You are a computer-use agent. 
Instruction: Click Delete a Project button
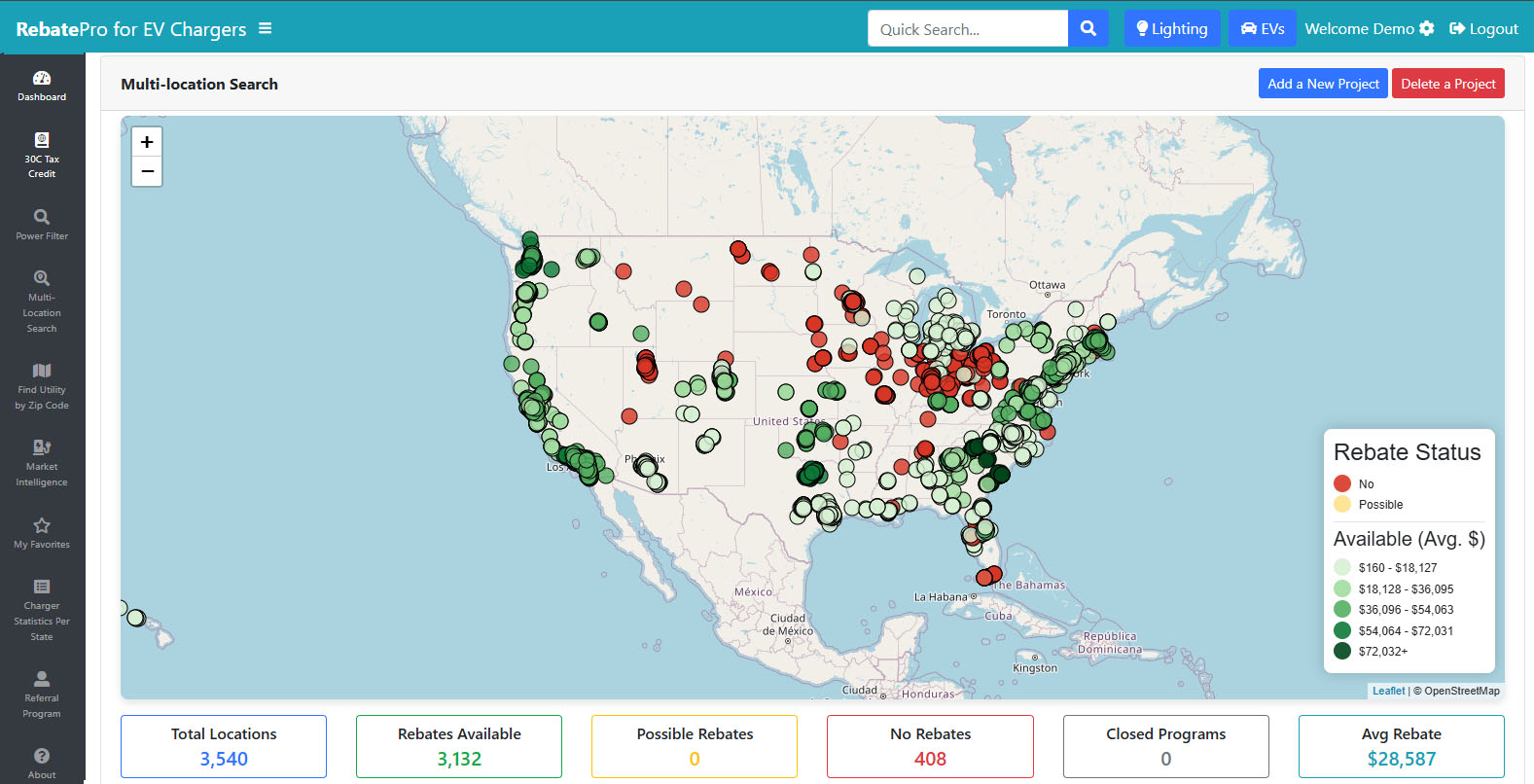pos(1447,84)
